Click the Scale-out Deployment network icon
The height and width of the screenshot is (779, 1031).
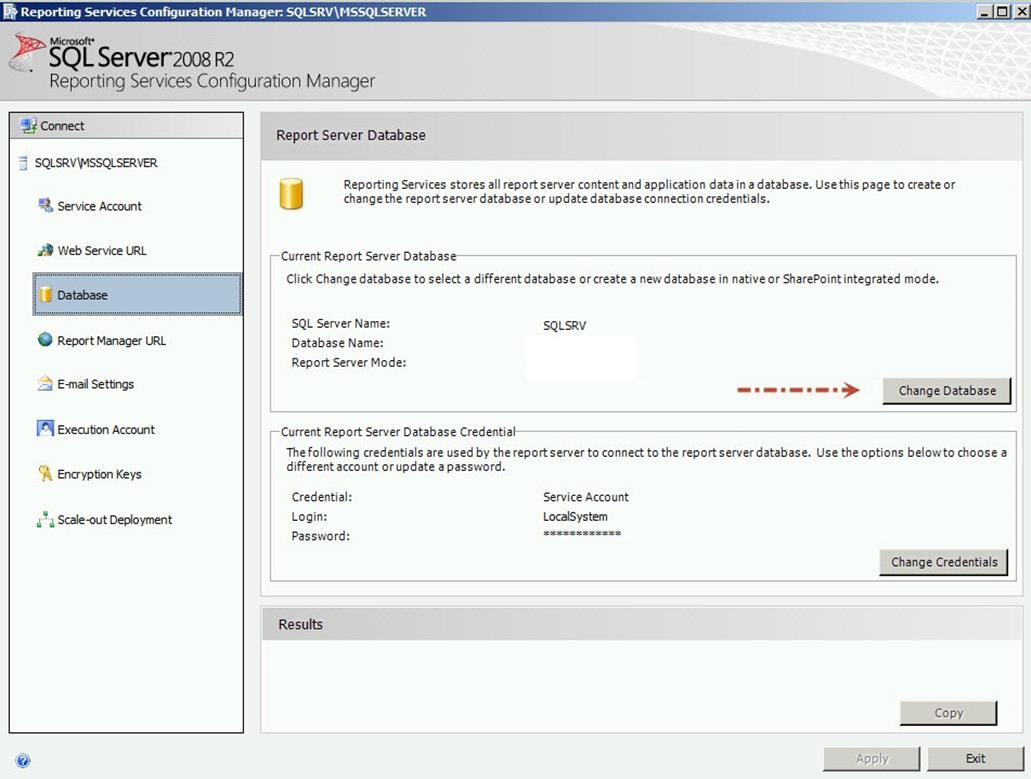[45, 519]
